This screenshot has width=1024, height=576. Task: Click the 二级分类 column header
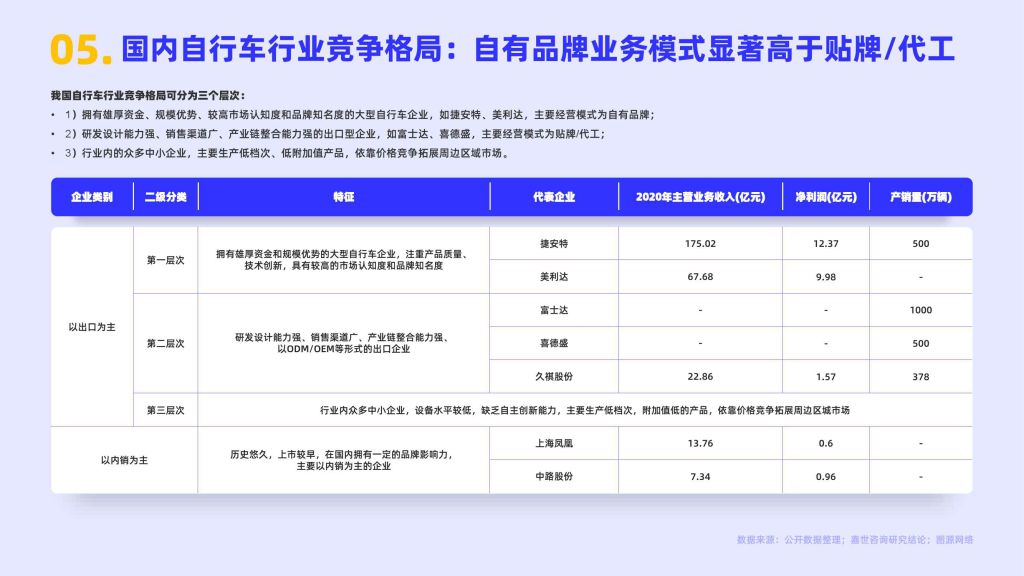click(x=166, y=197)
